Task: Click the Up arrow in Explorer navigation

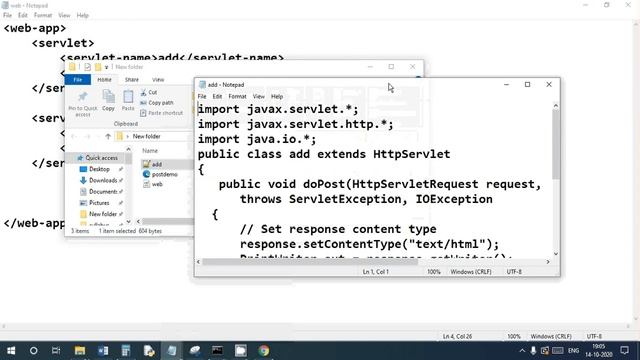Action: [x=108, y=136]
